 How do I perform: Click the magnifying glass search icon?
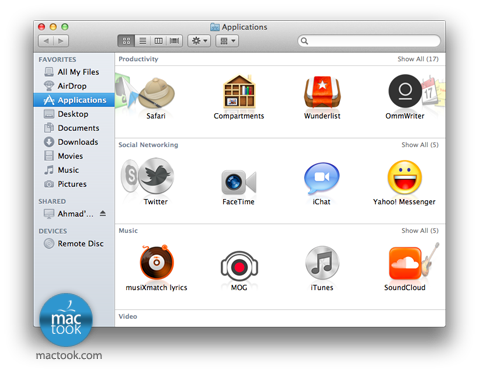tap(304, 41)
